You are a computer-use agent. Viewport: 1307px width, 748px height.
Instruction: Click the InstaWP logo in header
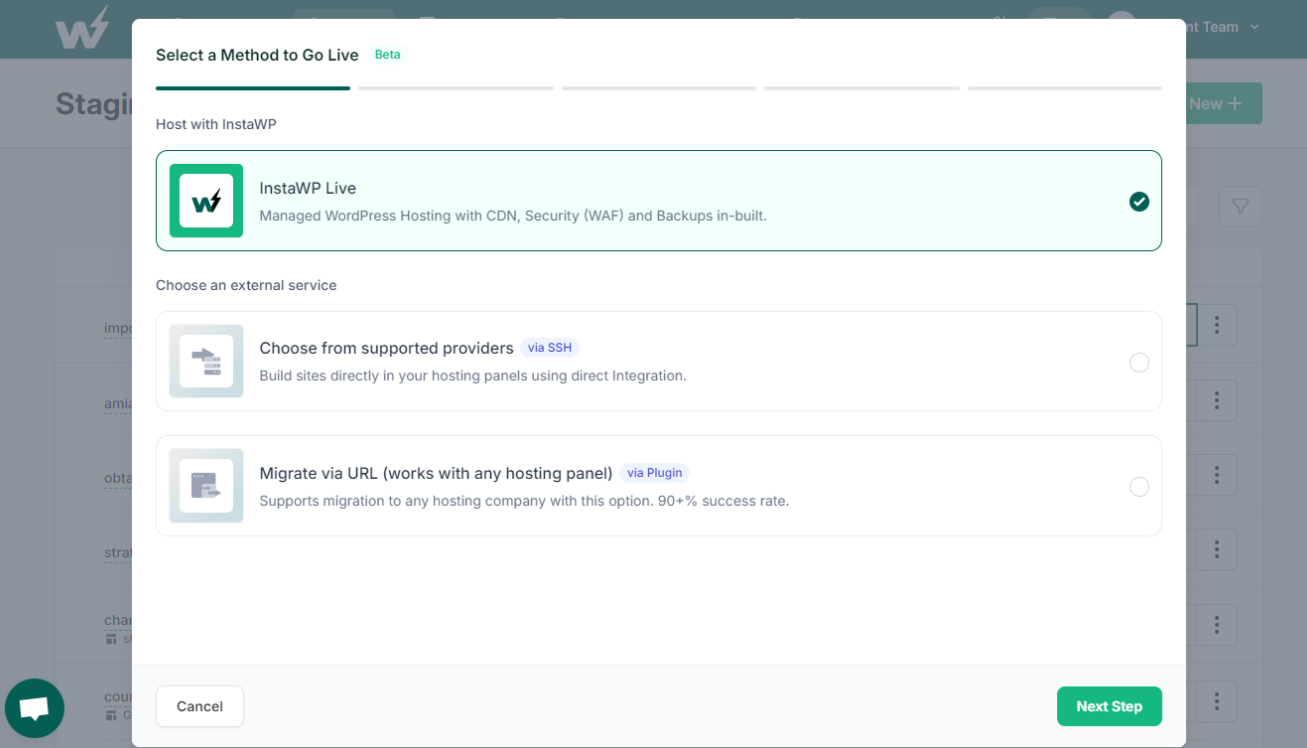pos(82,28)
